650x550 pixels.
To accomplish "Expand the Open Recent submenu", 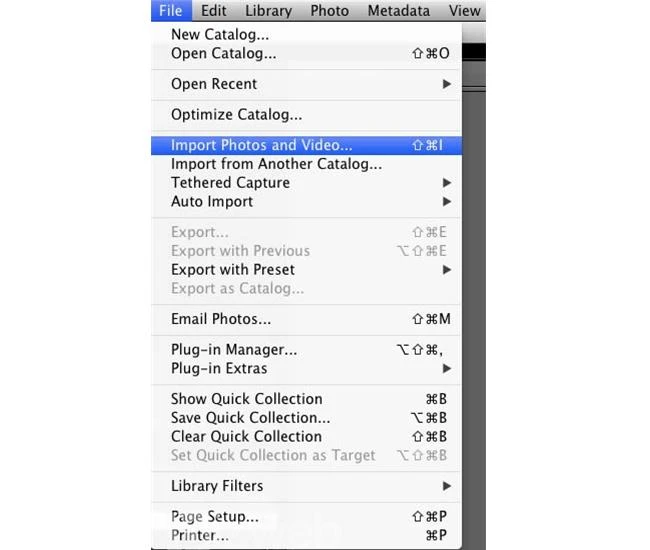I will [214, 84].
